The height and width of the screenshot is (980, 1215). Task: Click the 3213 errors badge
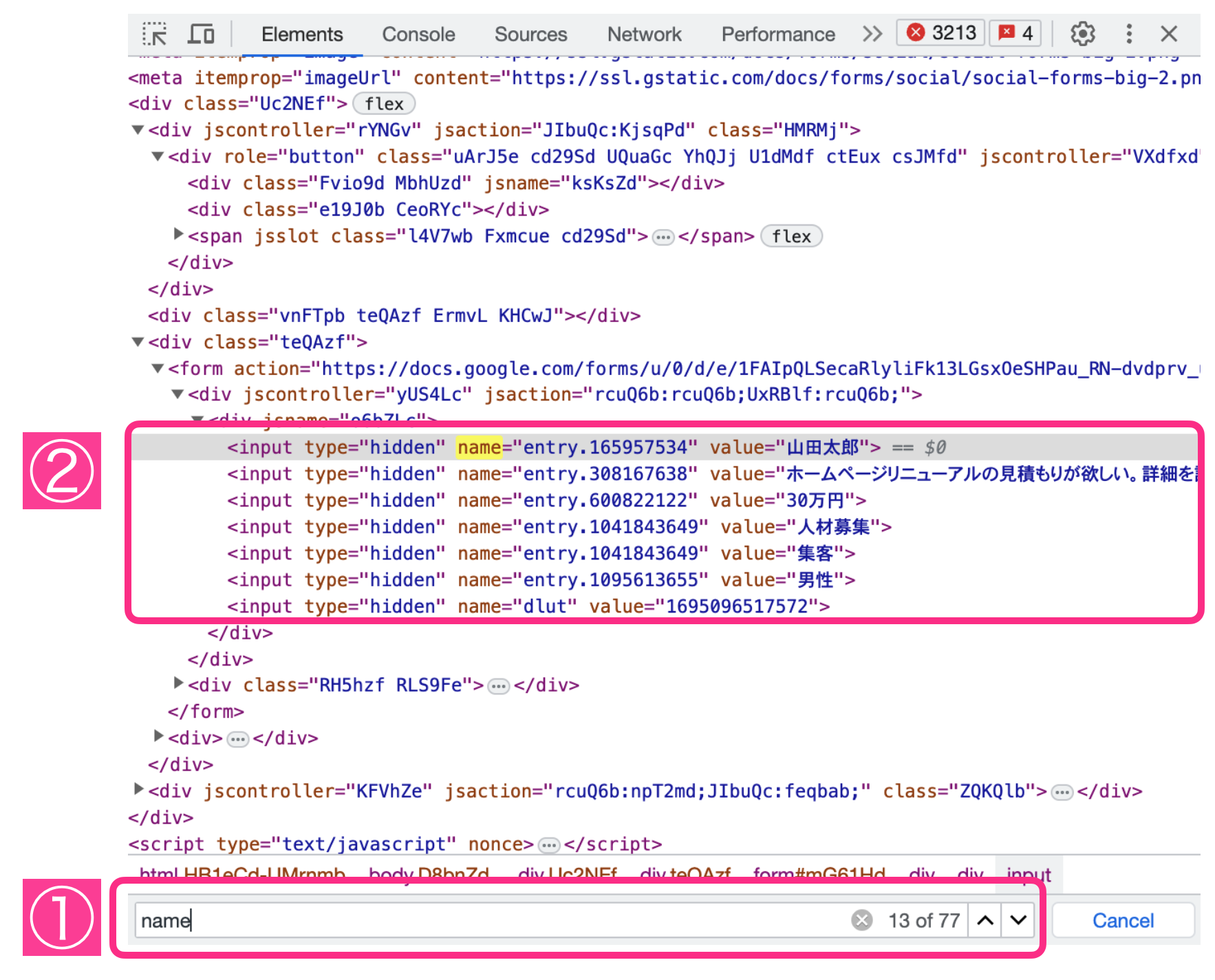point(940,32)
